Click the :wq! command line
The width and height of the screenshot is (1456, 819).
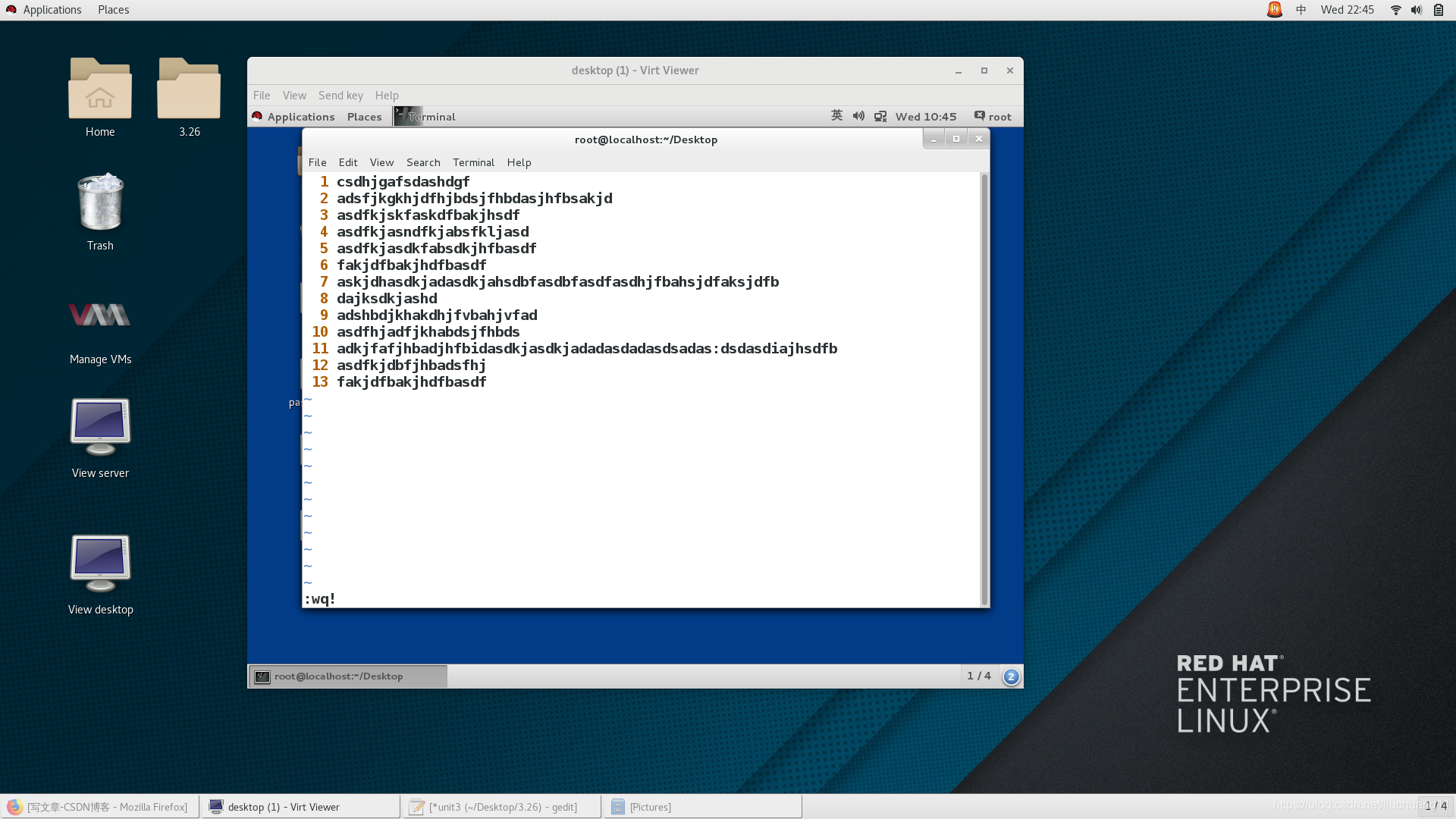click(319, 599)
